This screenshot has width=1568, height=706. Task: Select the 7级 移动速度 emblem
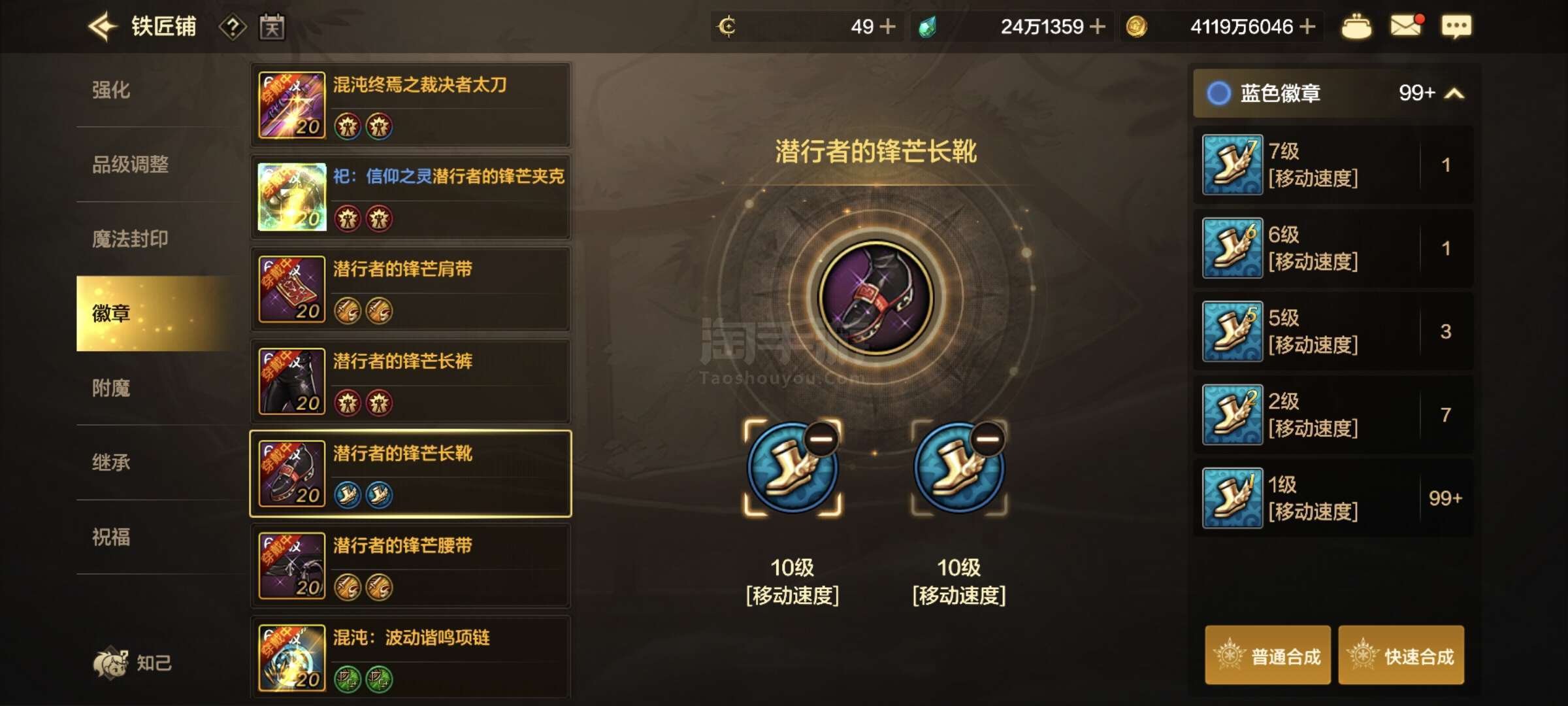[1333, 165]
